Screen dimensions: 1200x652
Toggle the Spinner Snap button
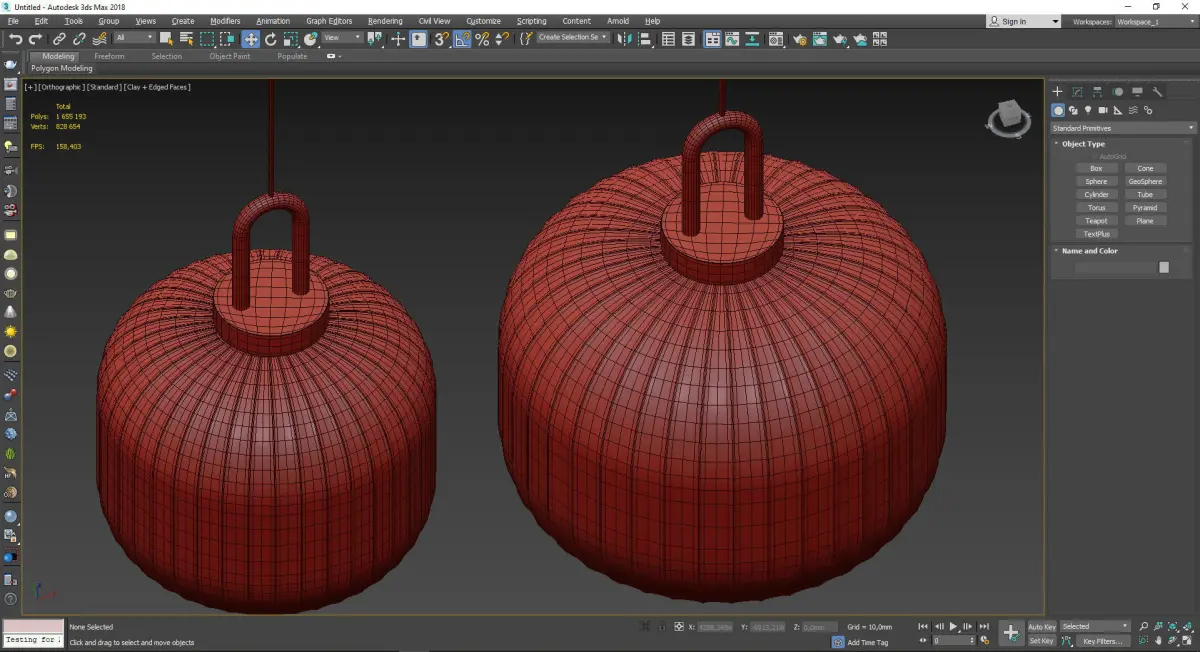[502, 39]
